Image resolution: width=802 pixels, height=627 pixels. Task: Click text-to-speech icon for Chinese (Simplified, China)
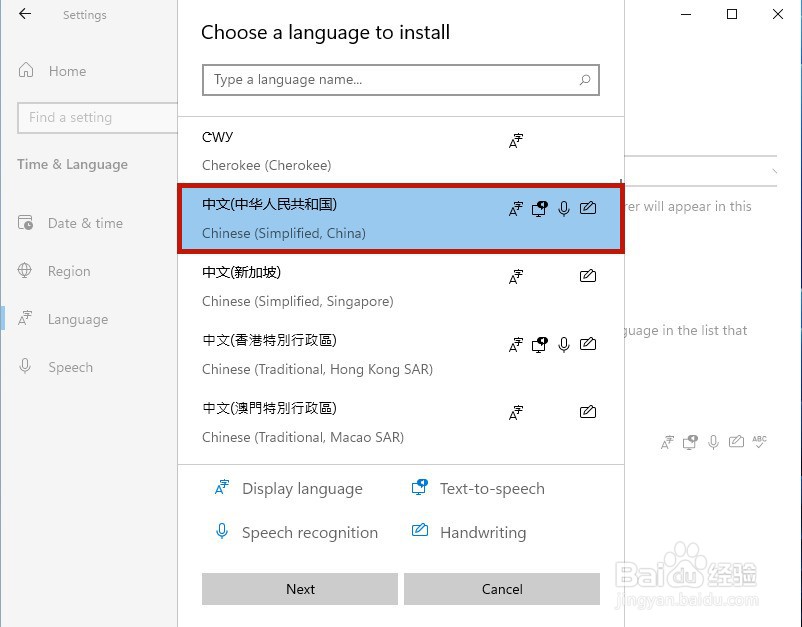pyautogui.click(x=540, y=209)
